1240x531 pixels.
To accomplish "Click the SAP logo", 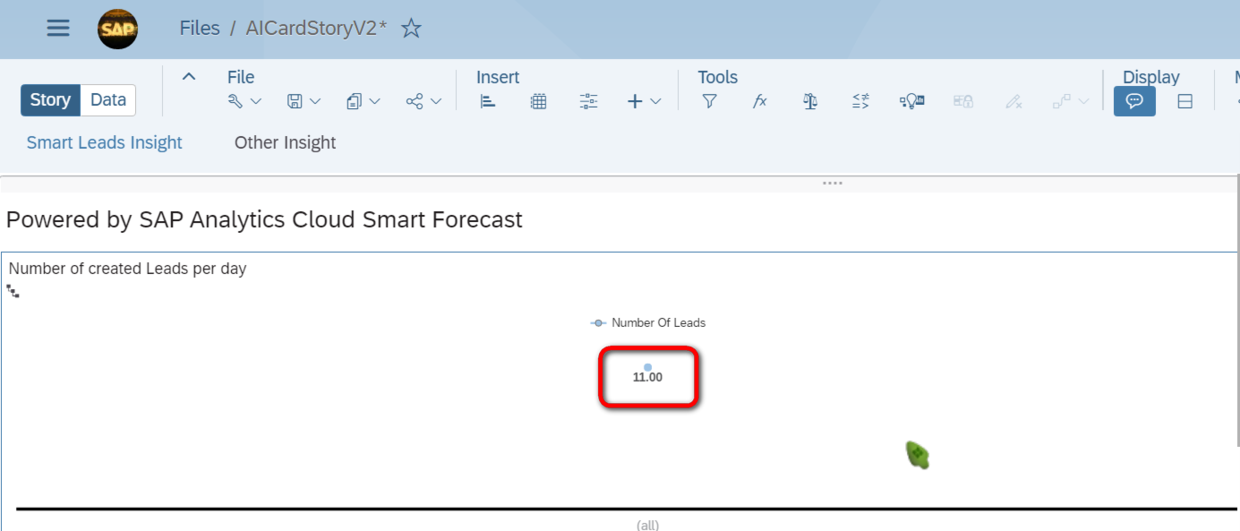I will click(118, 29).
